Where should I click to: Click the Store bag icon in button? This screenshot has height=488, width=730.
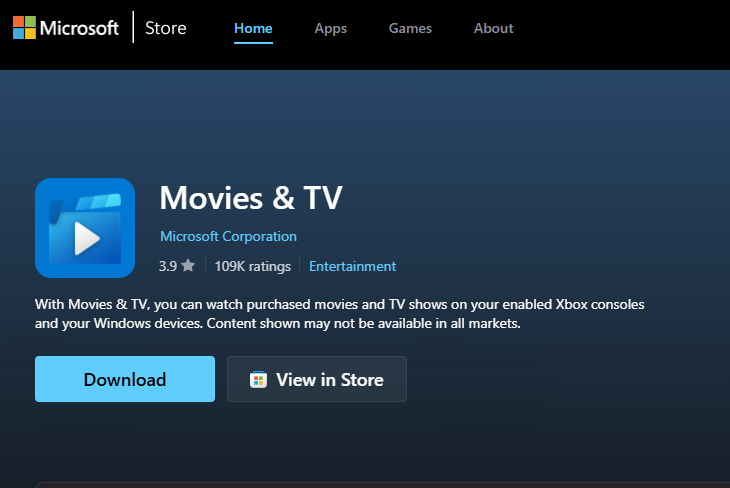pyautogui.click(x=258, y=380)
